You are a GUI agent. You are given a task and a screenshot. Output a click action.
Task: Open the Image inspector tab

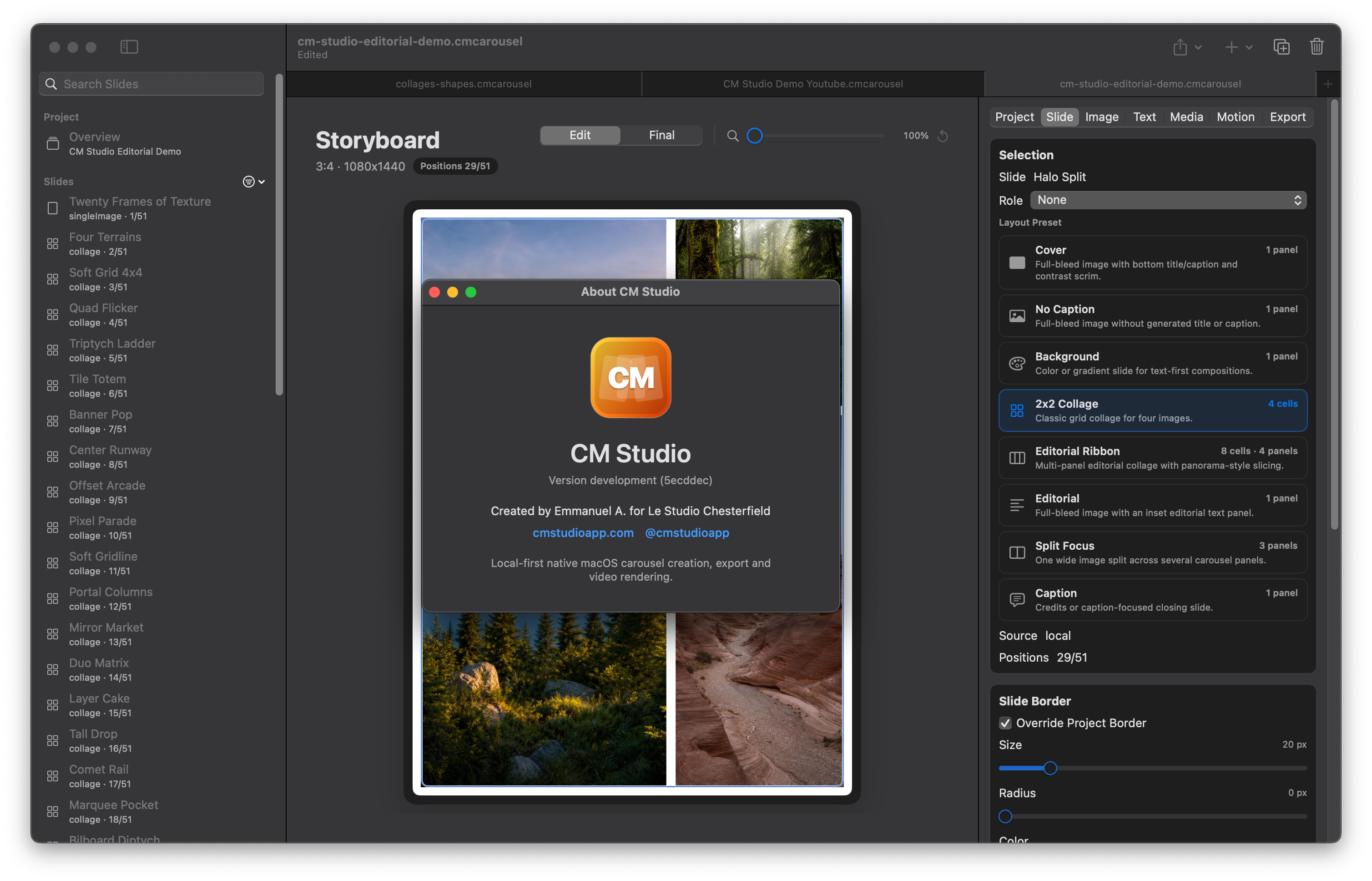pyautogui.click(x=1101, y=117)
